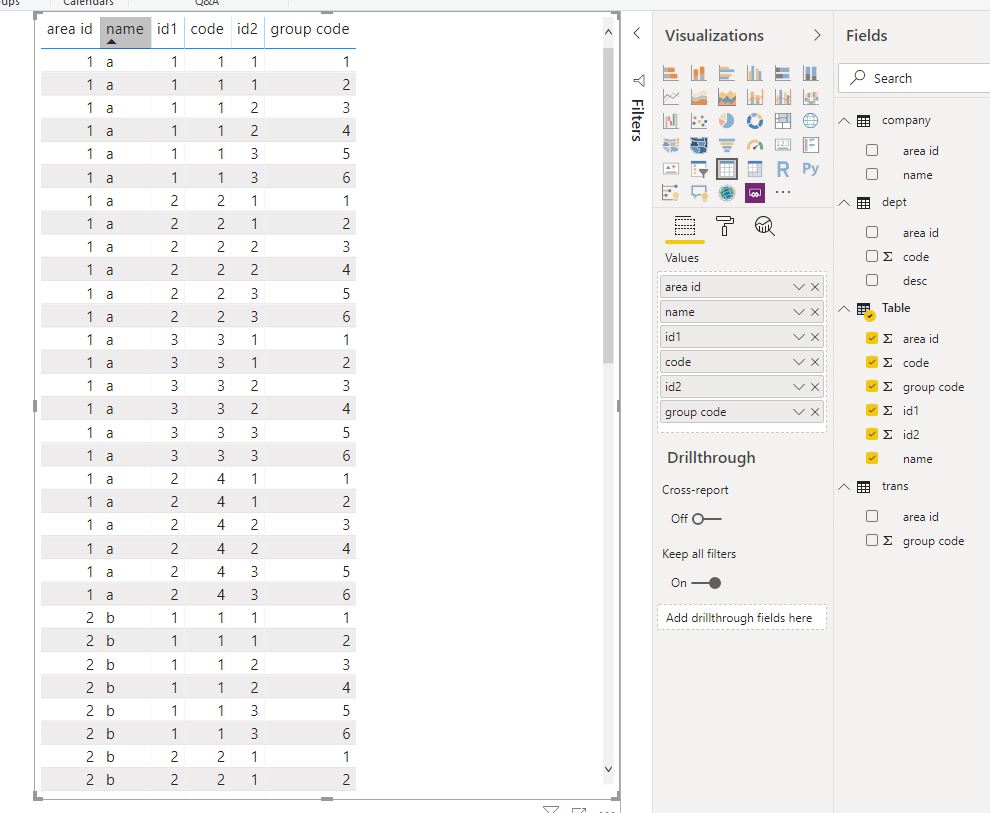Select the card visual
The image size is (990, 813).
782,145
